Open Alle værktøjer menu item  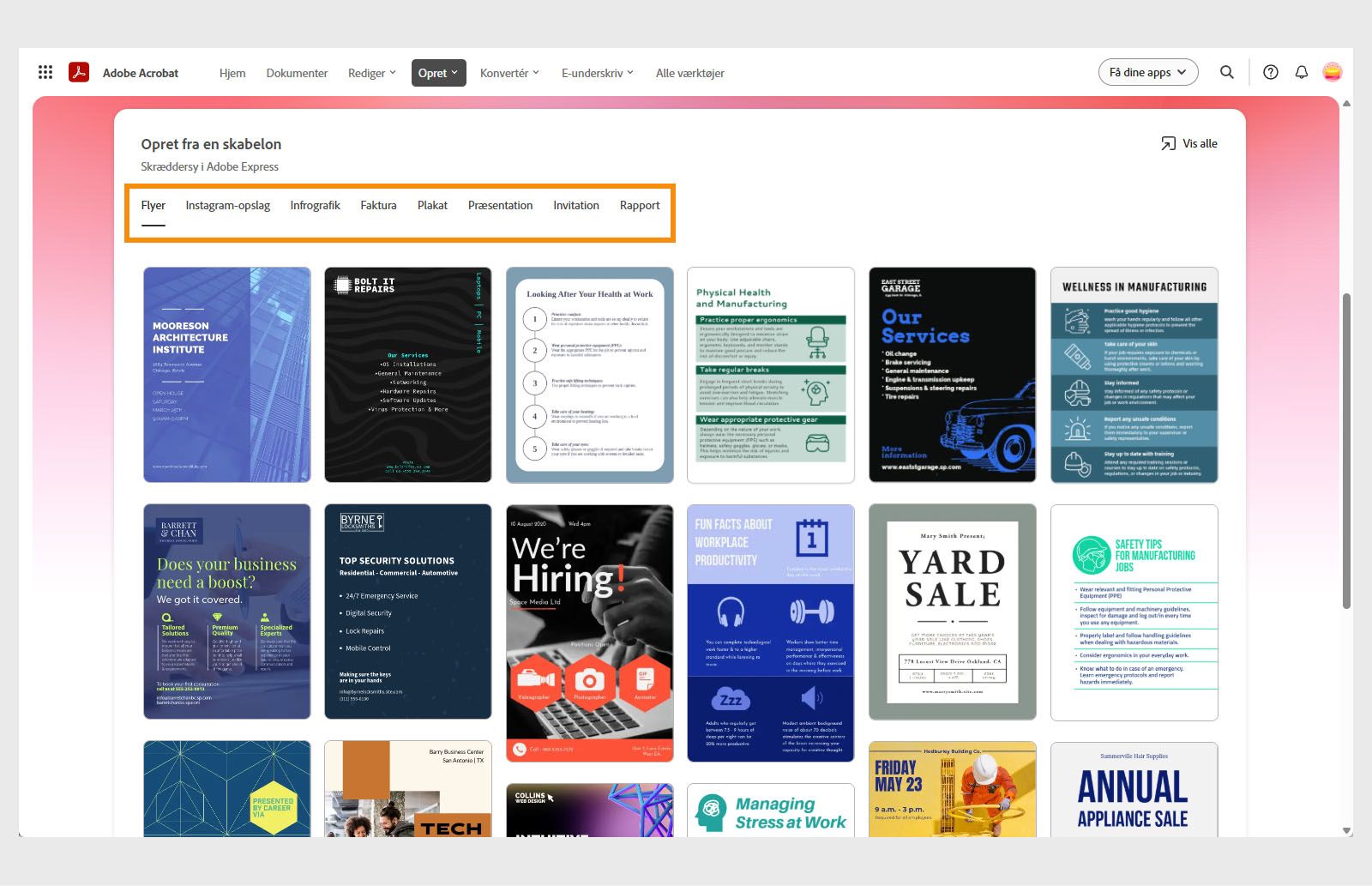[x=690, y=73]
